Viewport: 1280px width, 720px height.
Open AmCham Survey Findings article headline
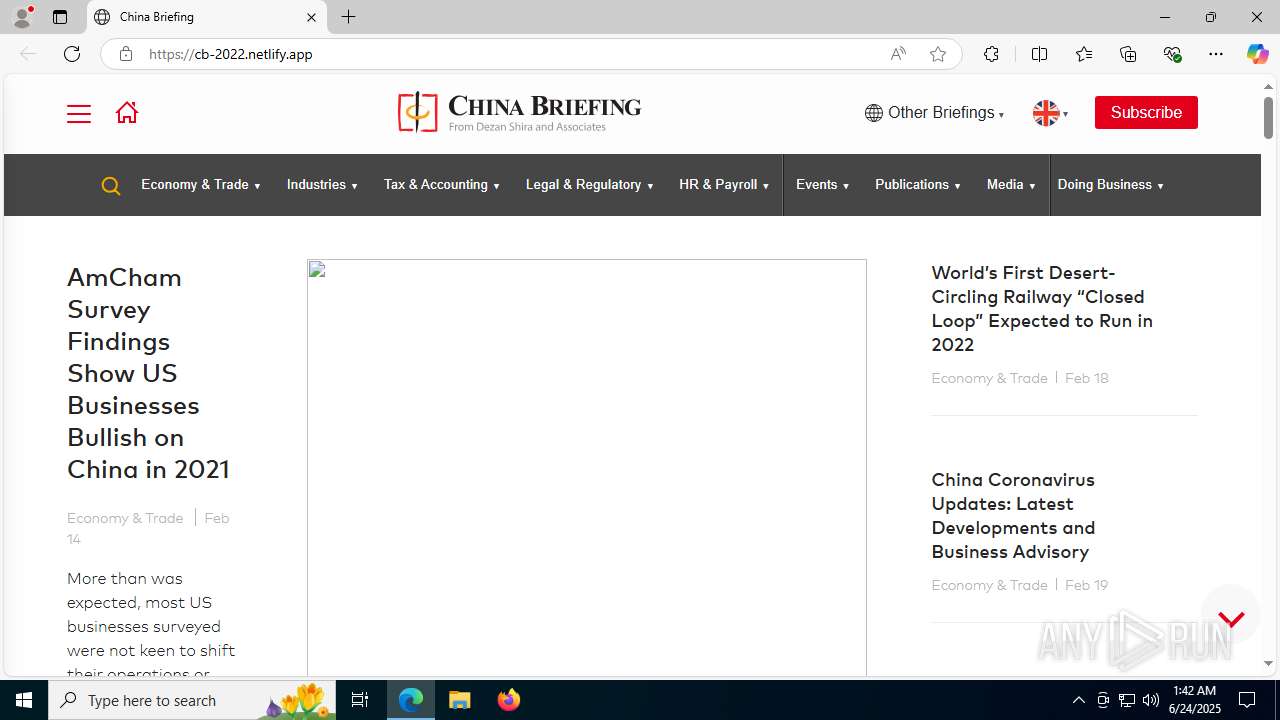[x=149, y=373]
